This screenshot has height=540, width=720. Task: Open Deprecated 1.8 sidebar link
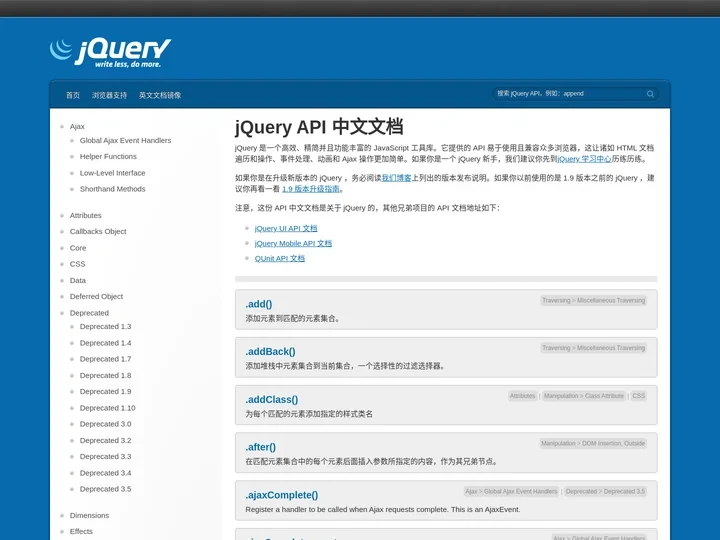click(x=105, y=376)
